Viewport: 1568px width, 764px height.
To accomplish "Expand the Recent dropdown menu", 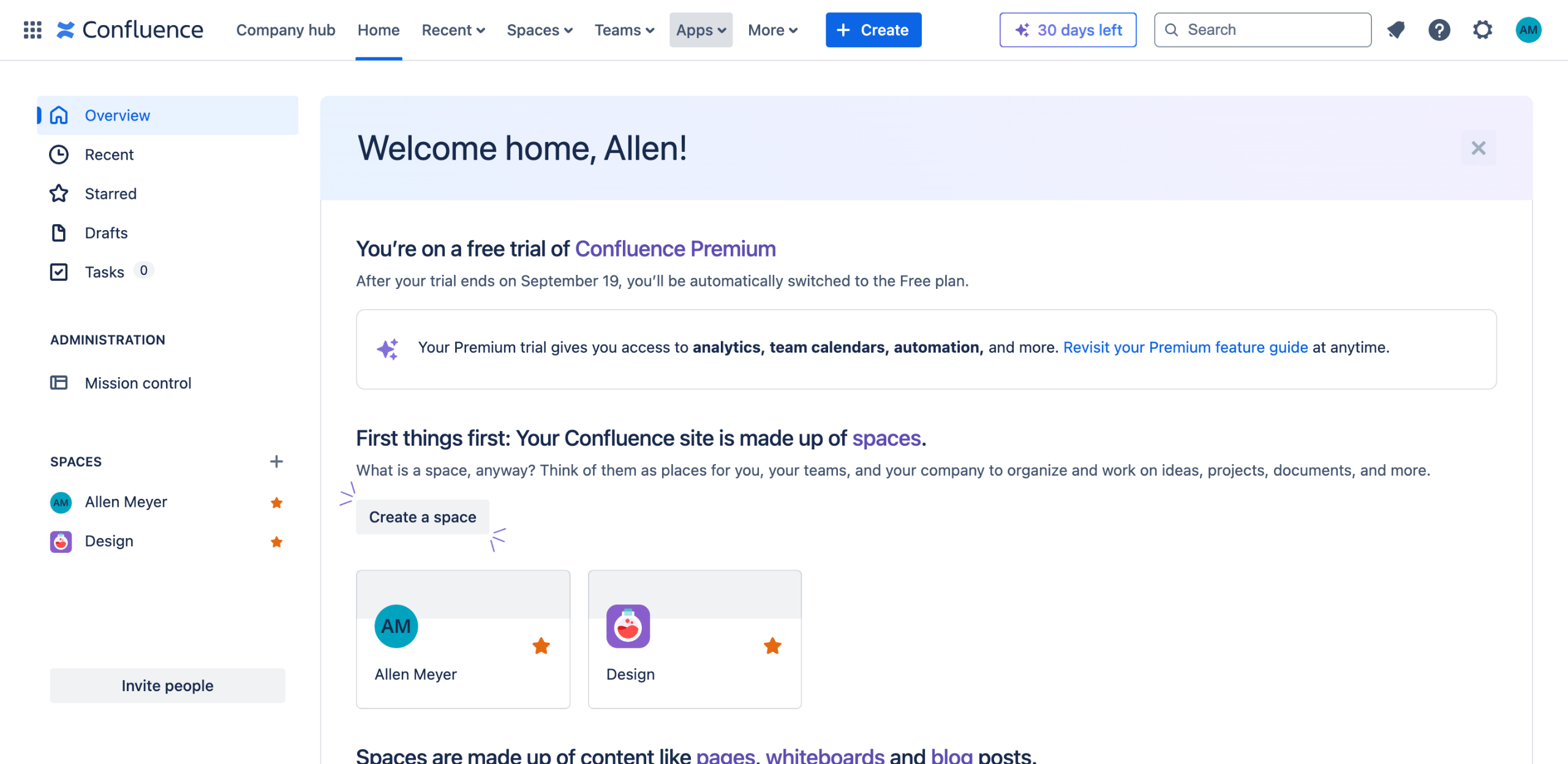I will point(453,29).
